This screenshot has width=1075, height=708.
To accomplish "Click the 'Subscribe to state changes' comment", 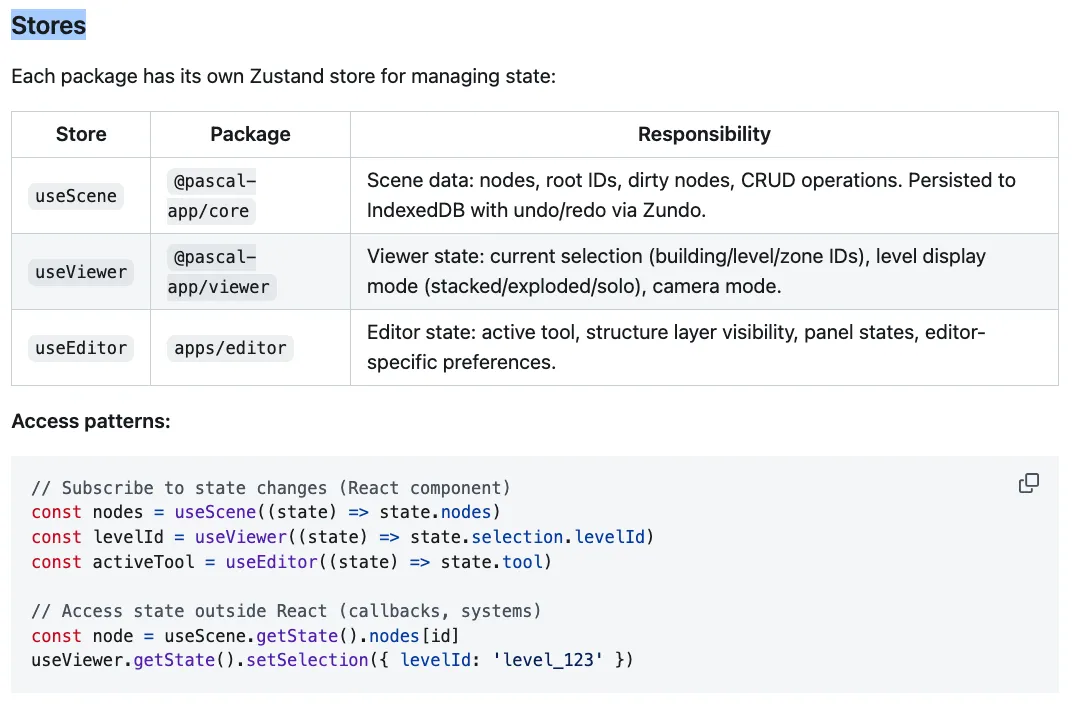I will pos(271,488).
